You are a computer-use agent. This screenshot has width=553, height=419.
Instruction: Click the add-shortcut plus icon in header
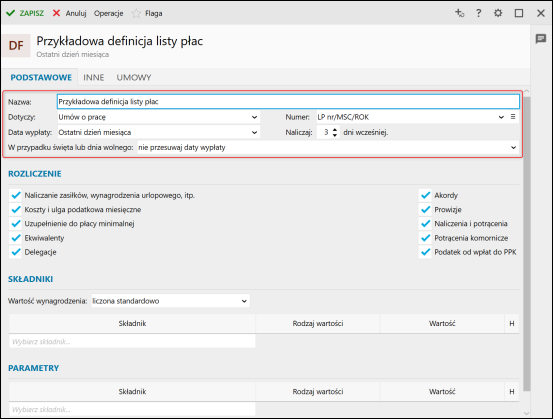coord(459,13)
